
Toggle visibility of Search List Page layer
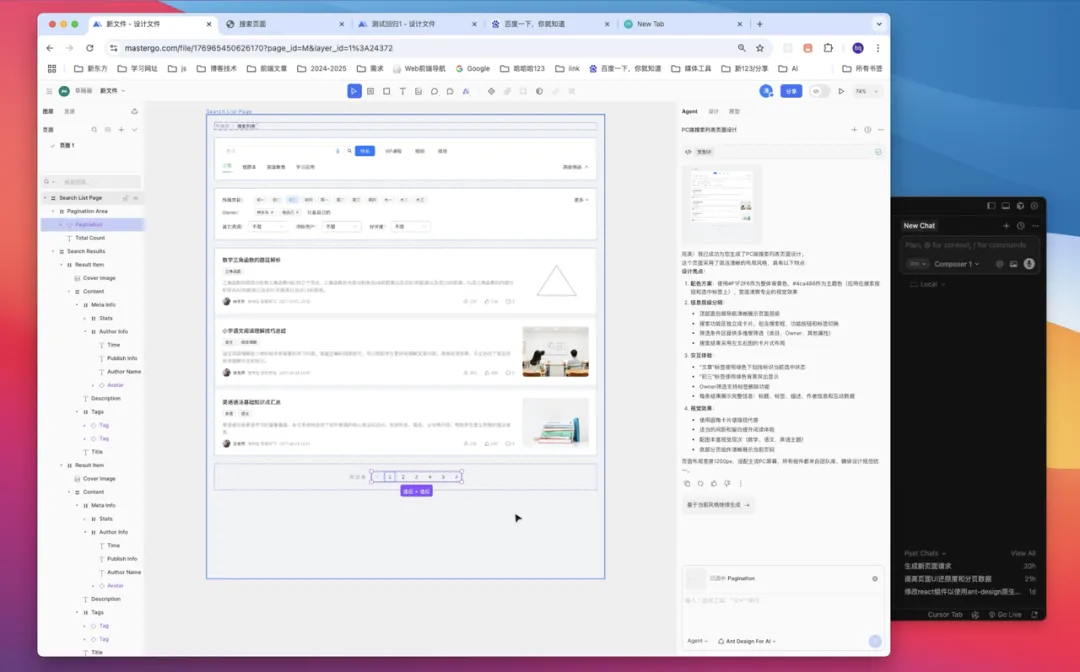(136, 198)
